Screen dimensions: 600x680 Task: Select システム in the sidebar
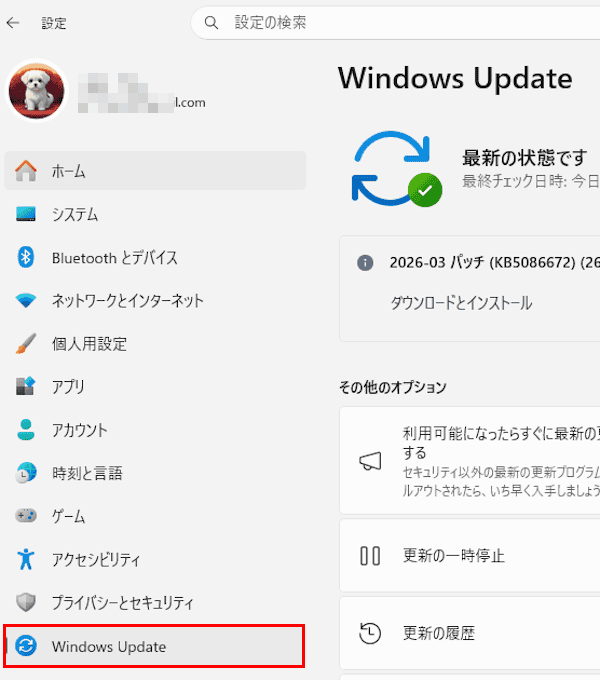[155, 214]
